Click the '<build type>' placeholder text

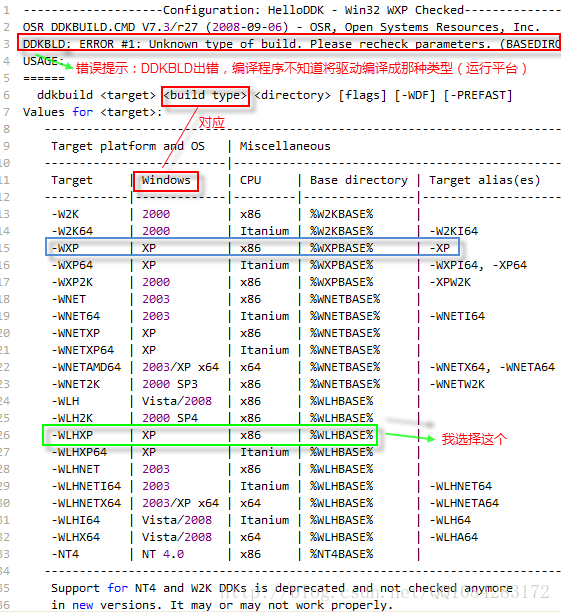click(205, 95)
